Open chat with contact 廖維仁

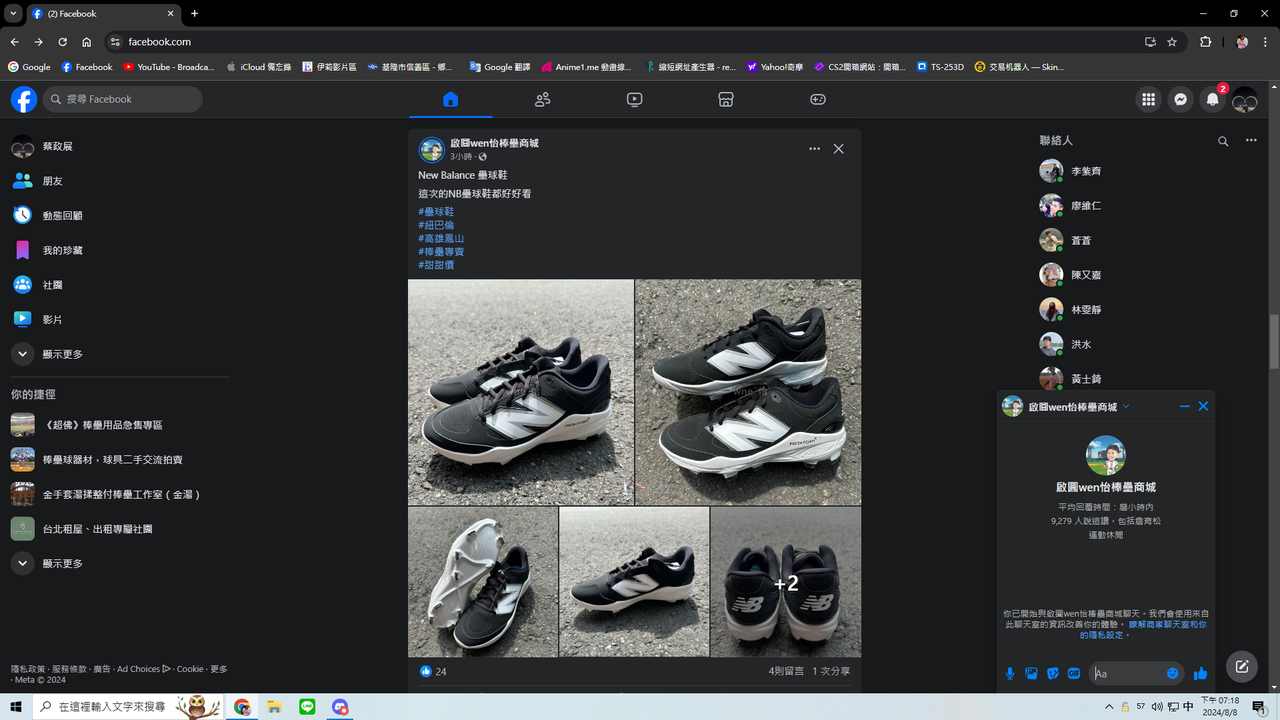(x=1150, y=205)
